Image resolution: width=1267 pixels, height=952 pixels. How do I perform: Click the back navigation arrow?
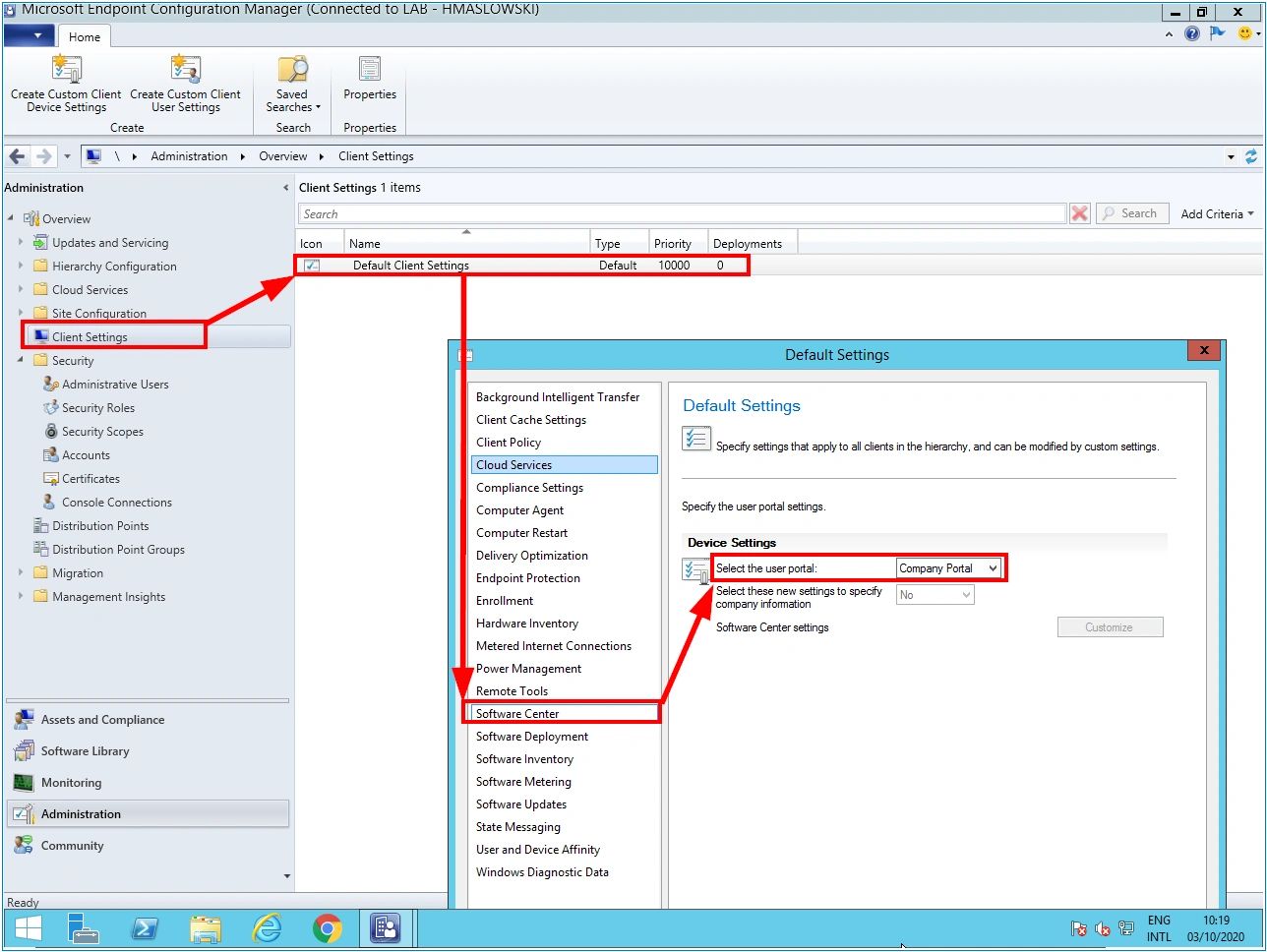(x=17, y=156)
